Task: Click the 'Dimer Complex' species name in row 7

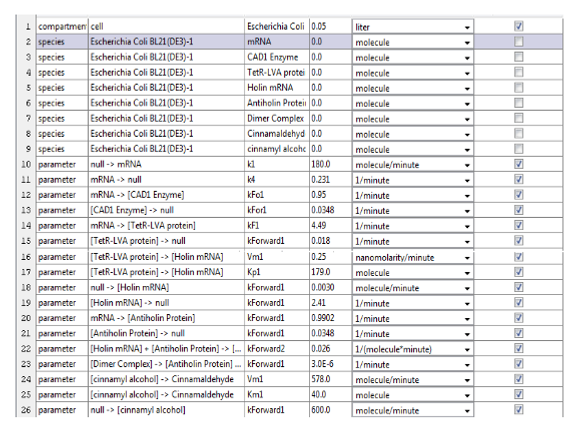Action: point(277,118)
